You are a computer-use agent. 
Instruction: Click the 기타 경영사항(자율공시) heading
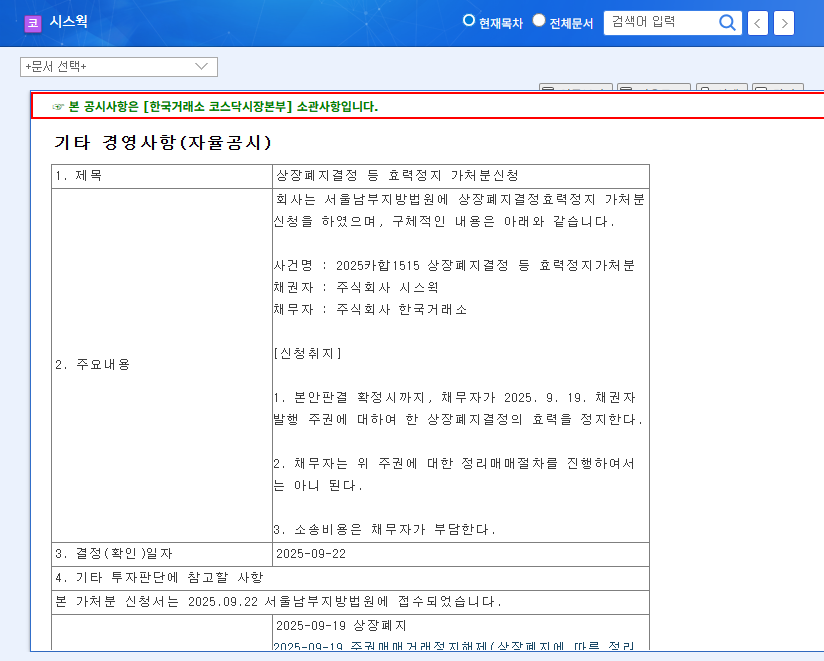(163, 142)
